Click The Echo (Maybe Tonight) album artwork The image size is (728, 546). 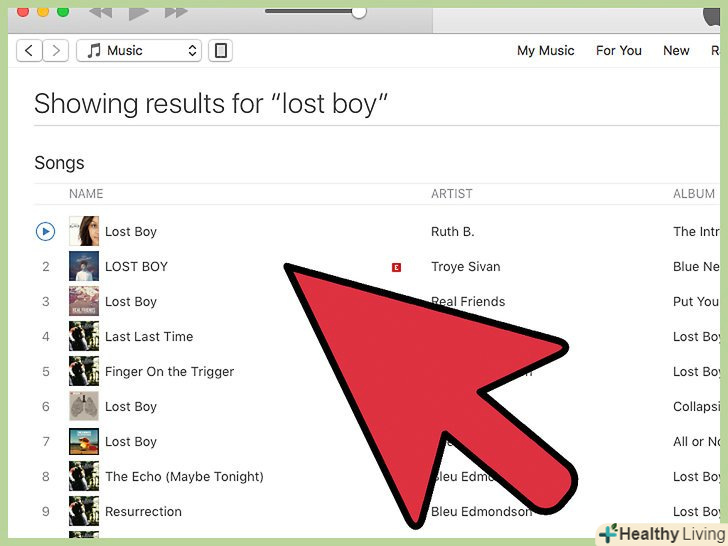tap(84, 476)
